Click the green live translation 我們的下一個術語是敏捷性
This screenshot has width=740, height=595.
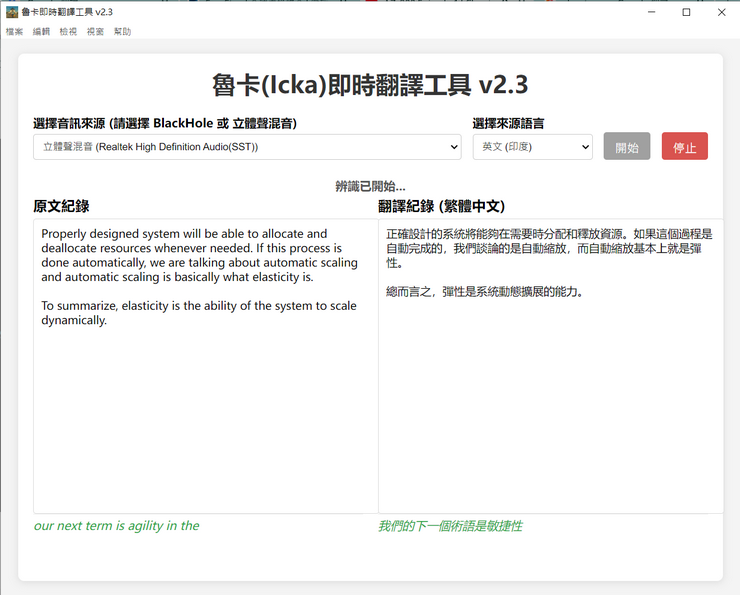450,526
